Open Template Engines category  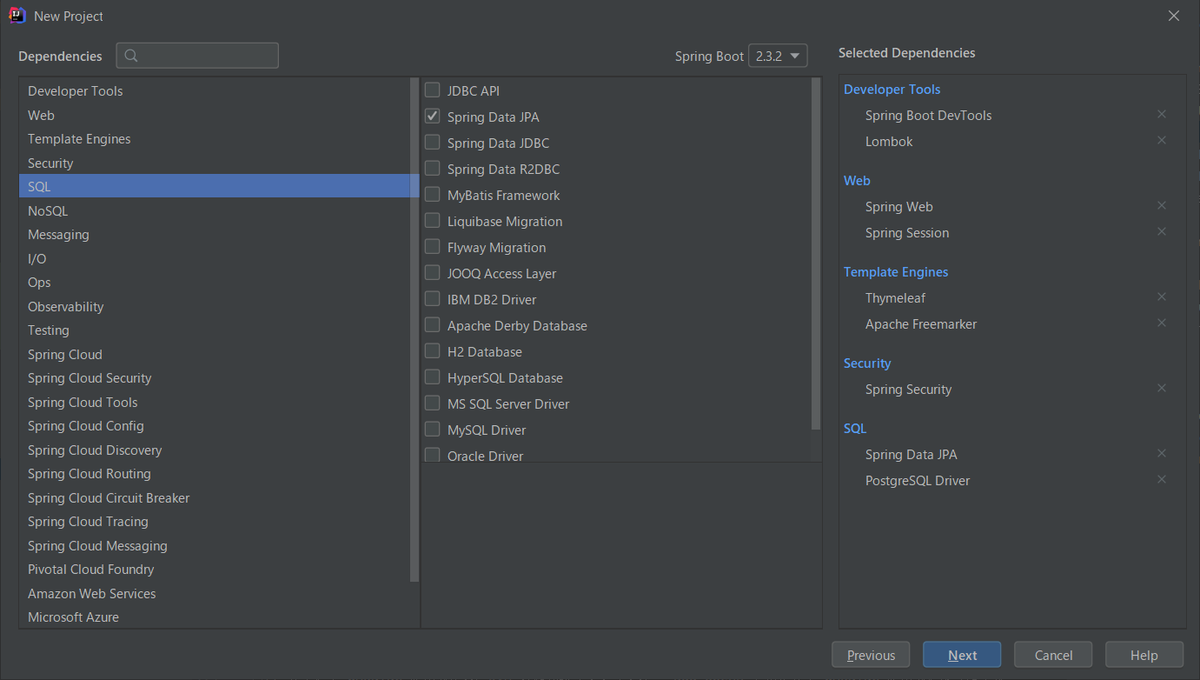[214, 139]
